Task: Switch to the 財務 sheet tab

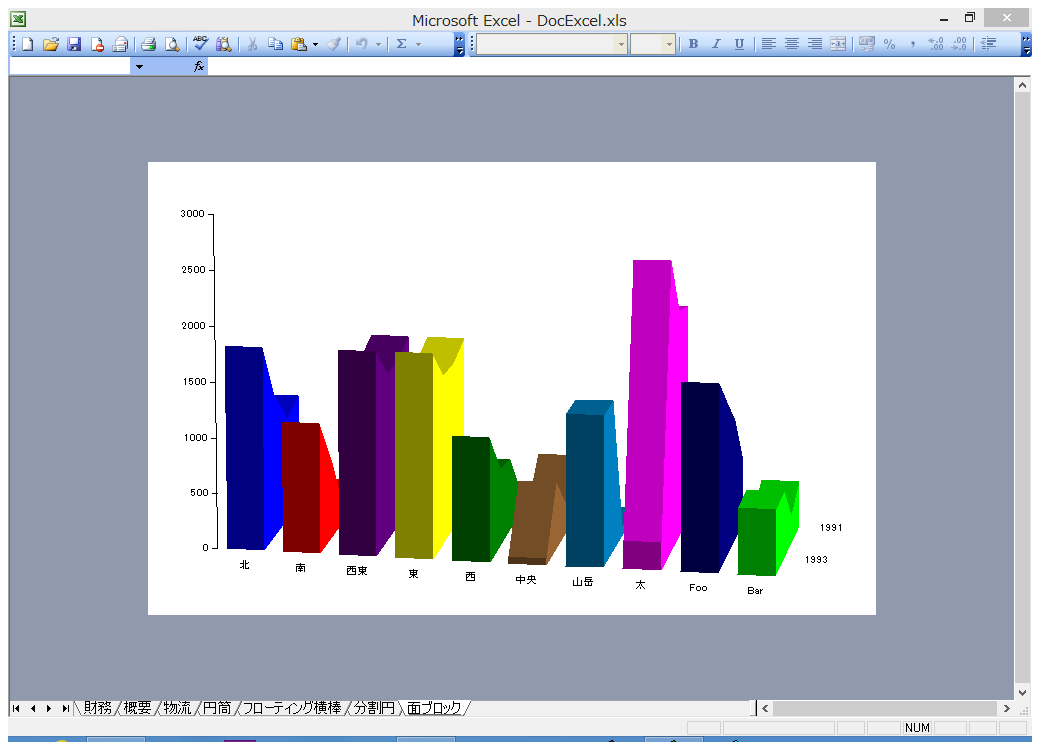Action: tap(98, 708)
